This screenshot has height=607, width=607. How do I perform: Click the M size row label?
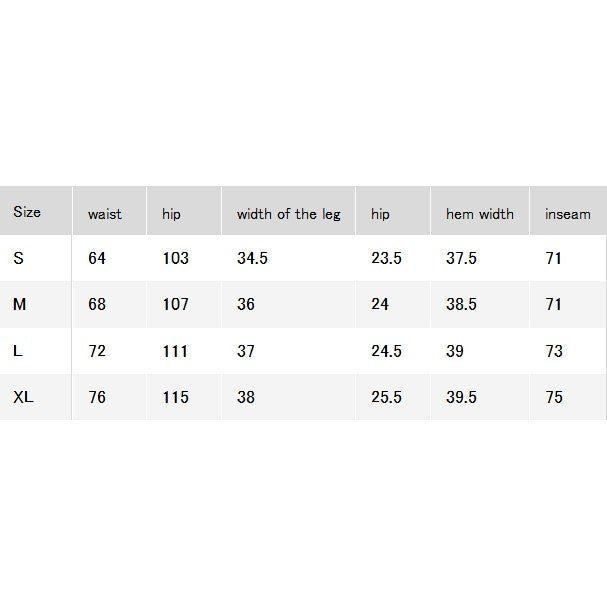pyautogui.click(x=19, y=304)
